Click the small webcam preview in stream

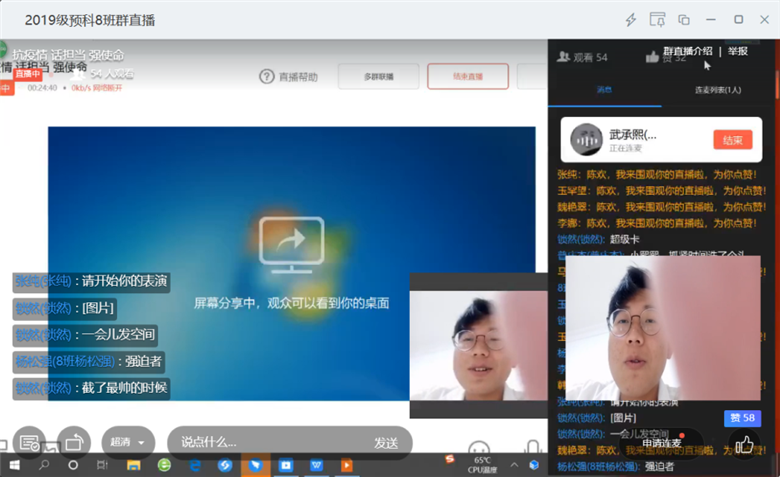pos(479,345)
